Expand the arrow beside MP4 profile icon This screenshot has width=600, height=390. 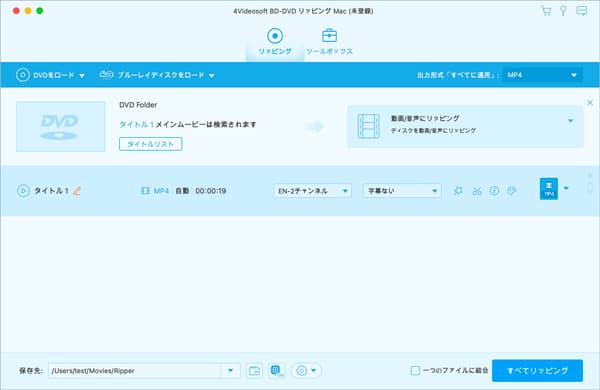pyautogui.click(x=566, y=188)
